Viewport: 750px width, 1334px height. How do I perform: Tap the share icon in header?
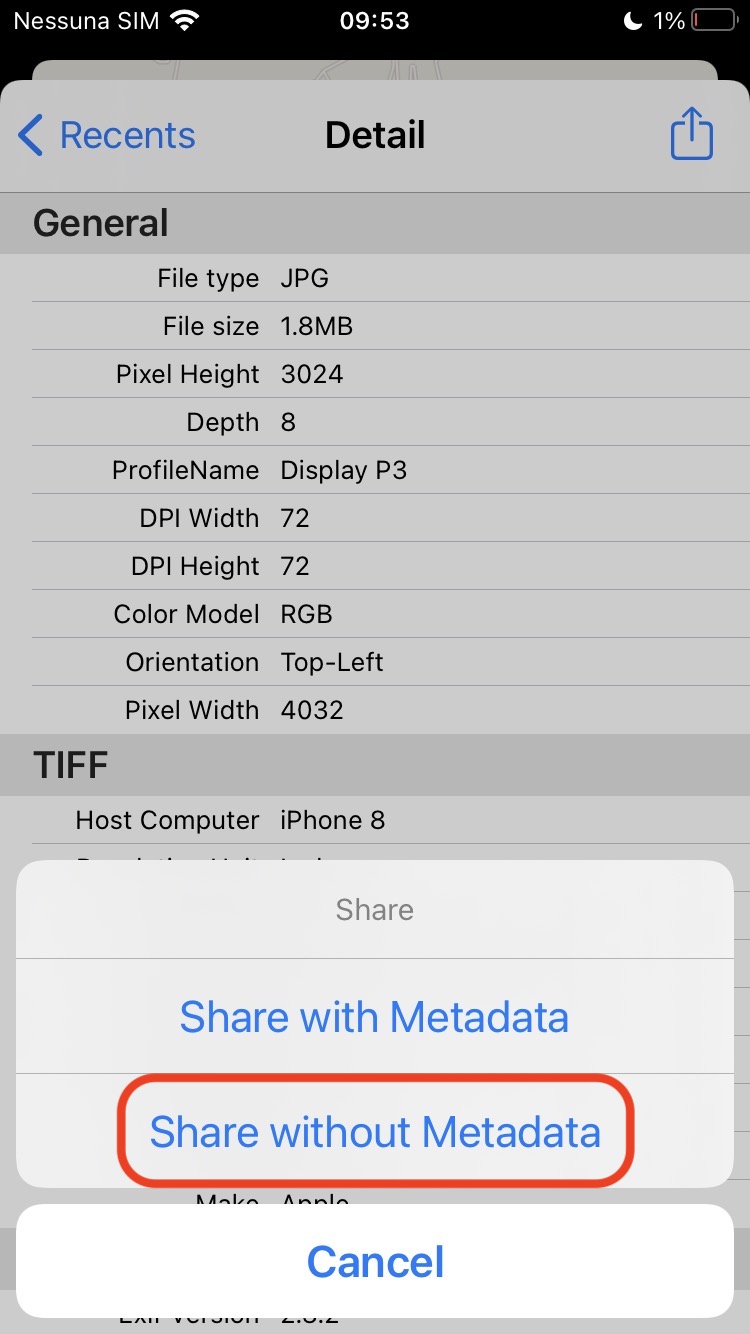click(x=691, y=134)
